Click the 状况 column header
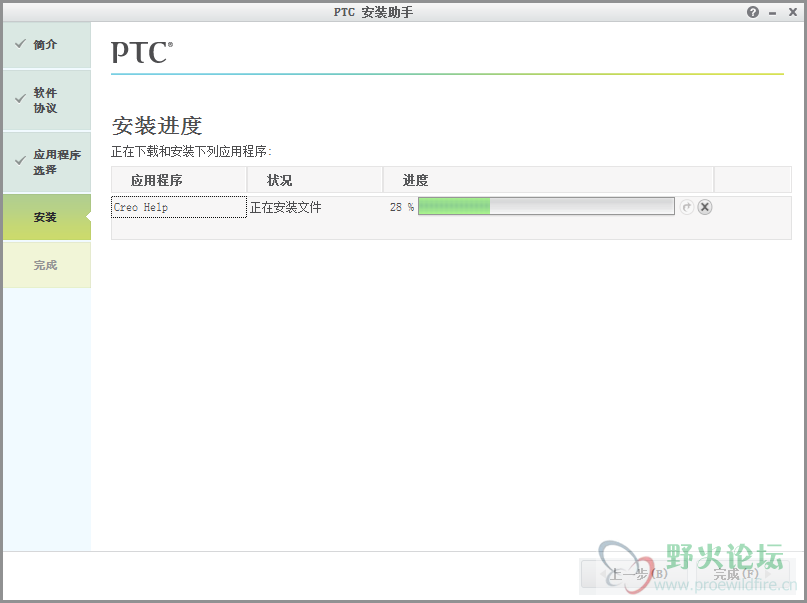This screenshot has height=603, width=807. point(315,180)
